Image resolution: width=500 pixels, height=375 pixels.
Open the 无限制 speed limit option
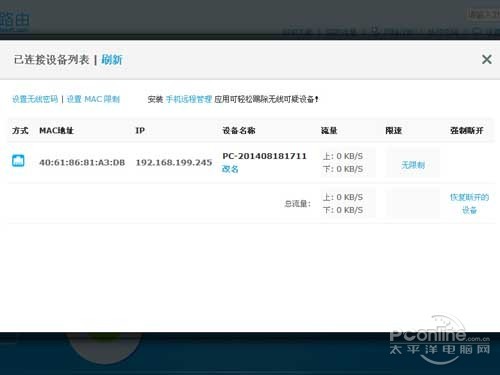pyautogui.click(x=413, y=165)
